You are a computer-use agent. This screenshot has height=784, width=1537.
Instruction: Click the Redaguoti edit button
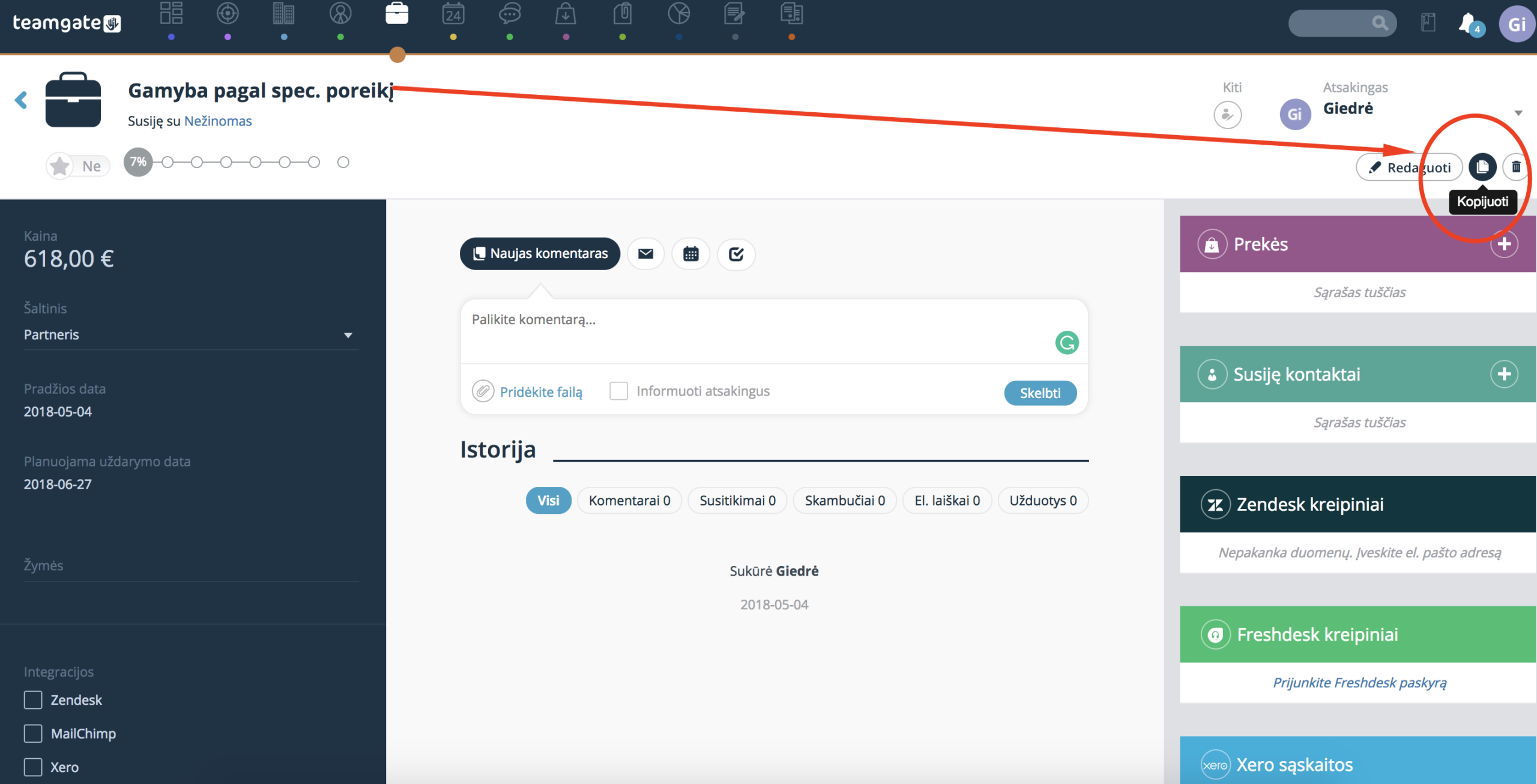pyautogui.click(x=1409, y=167)
